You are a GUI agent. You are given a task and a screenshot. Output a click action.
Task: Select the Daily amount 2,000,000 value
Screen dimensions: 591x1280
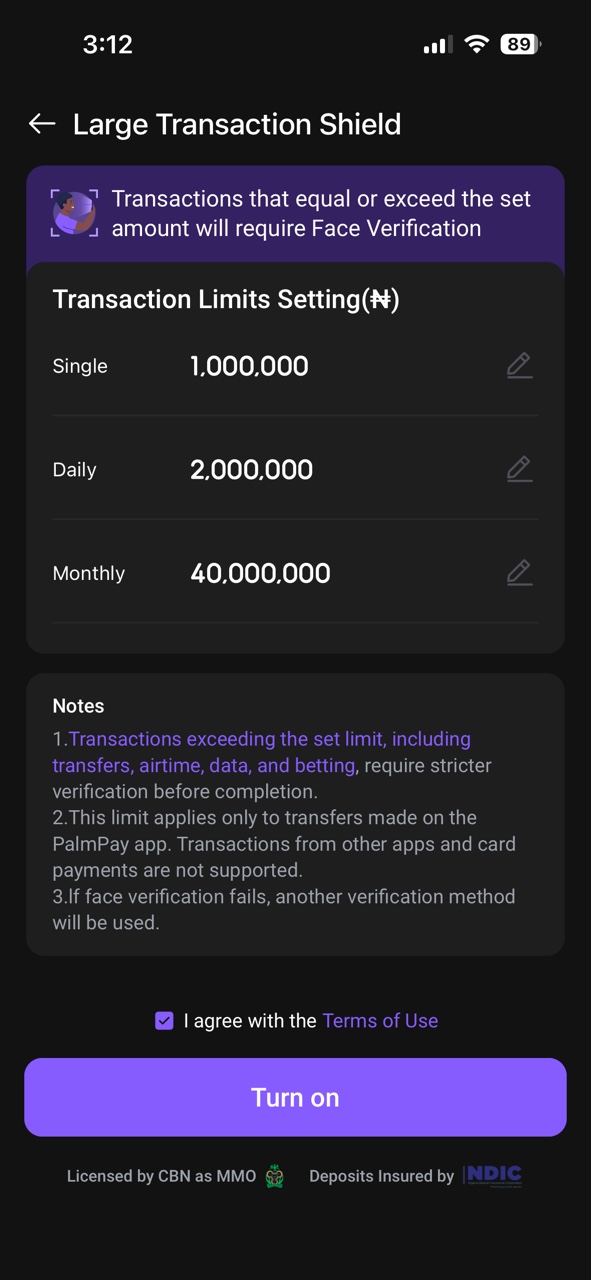point(251,469)
